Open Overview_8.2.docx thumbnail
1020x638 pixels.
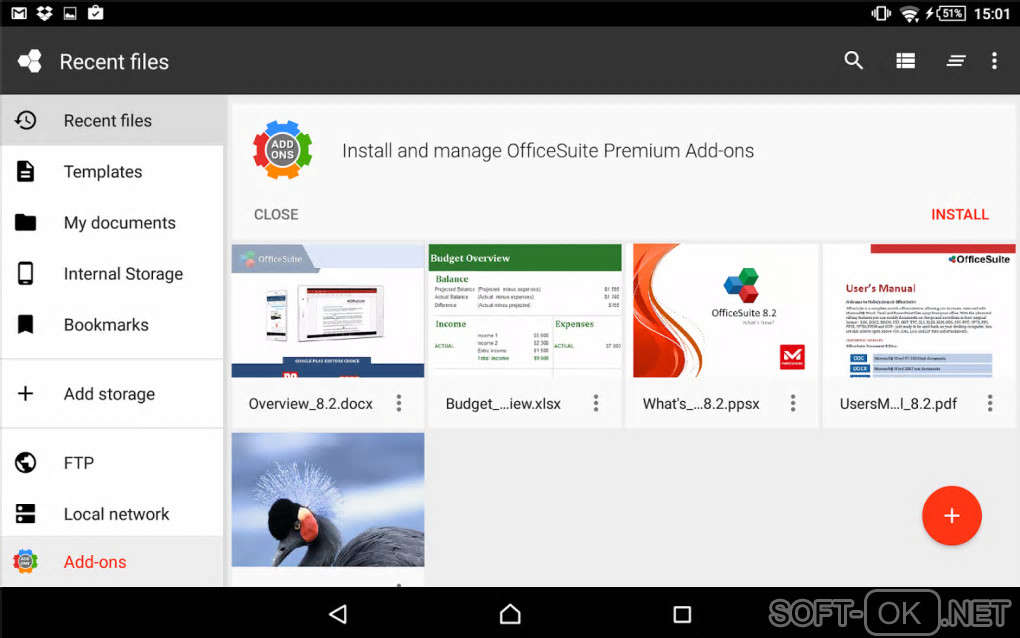coord(328,310)
